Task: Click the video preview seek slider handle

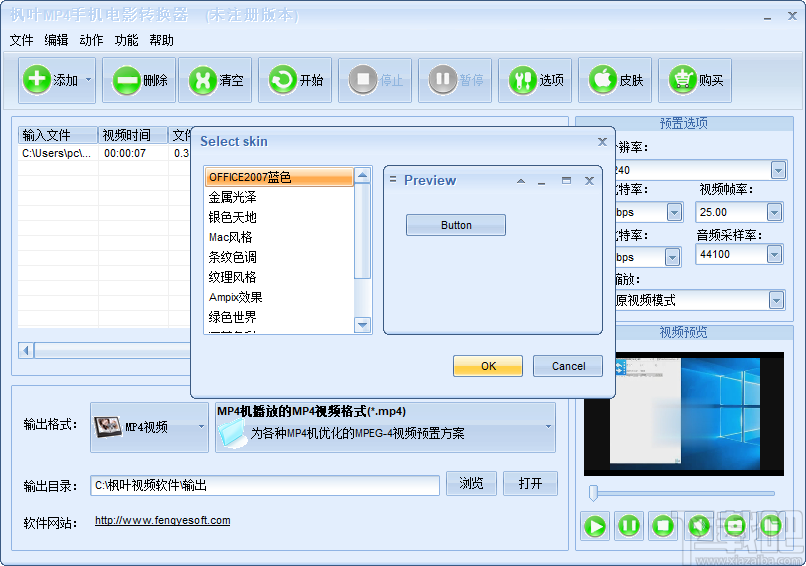Action: click(593, 492)
